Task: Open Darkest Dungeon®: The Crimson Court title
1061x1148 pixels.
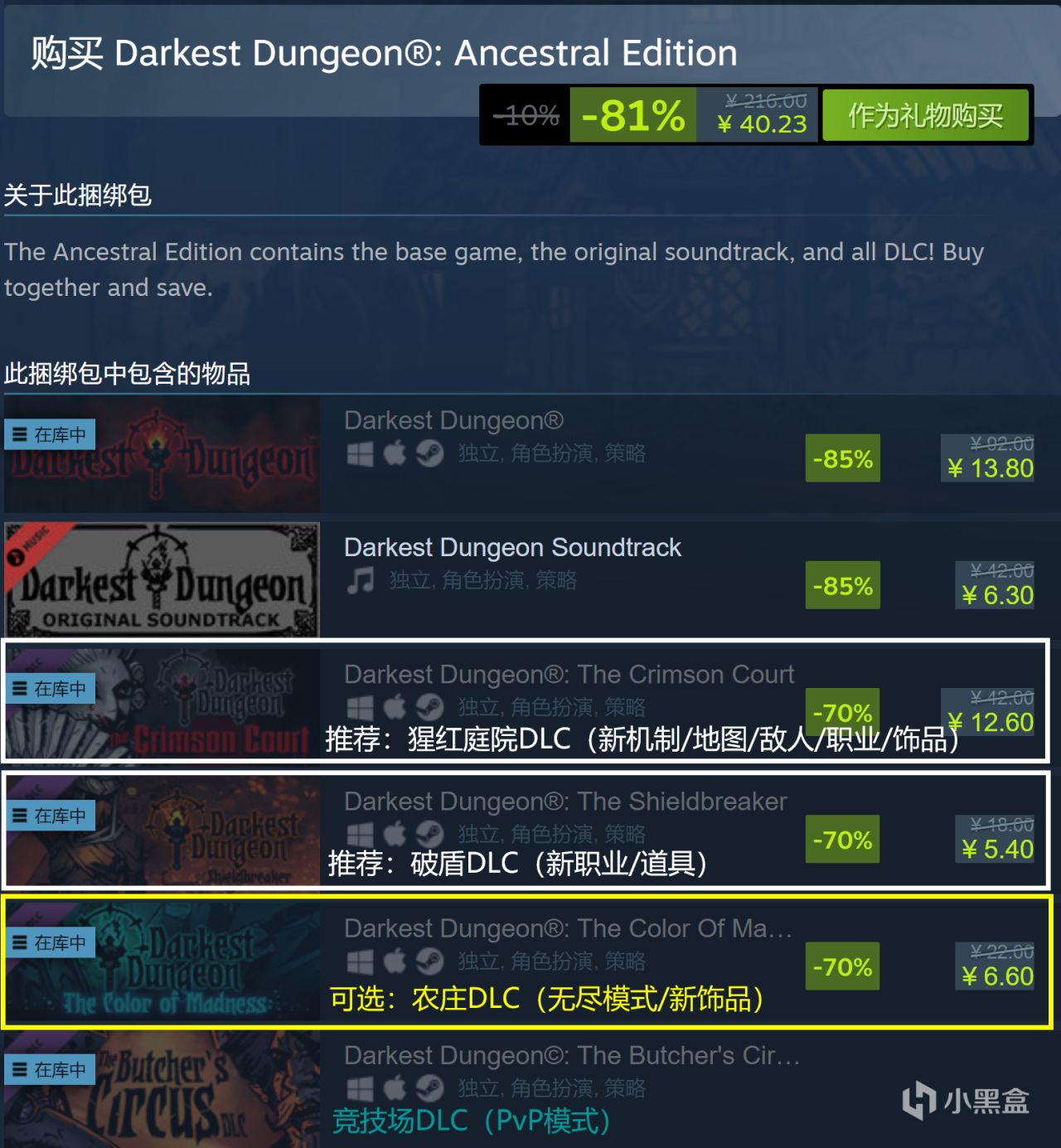Action: point(569,675)
